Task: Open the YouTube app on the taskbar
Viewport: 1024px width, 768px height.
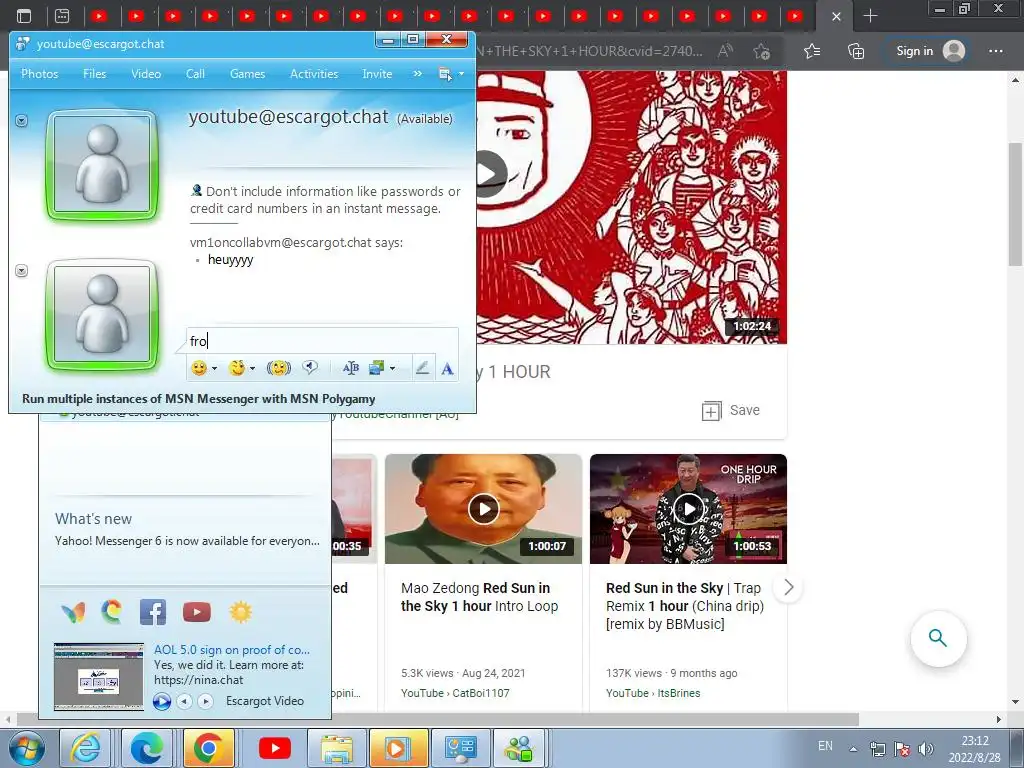Action: click(x=274, y=748)
